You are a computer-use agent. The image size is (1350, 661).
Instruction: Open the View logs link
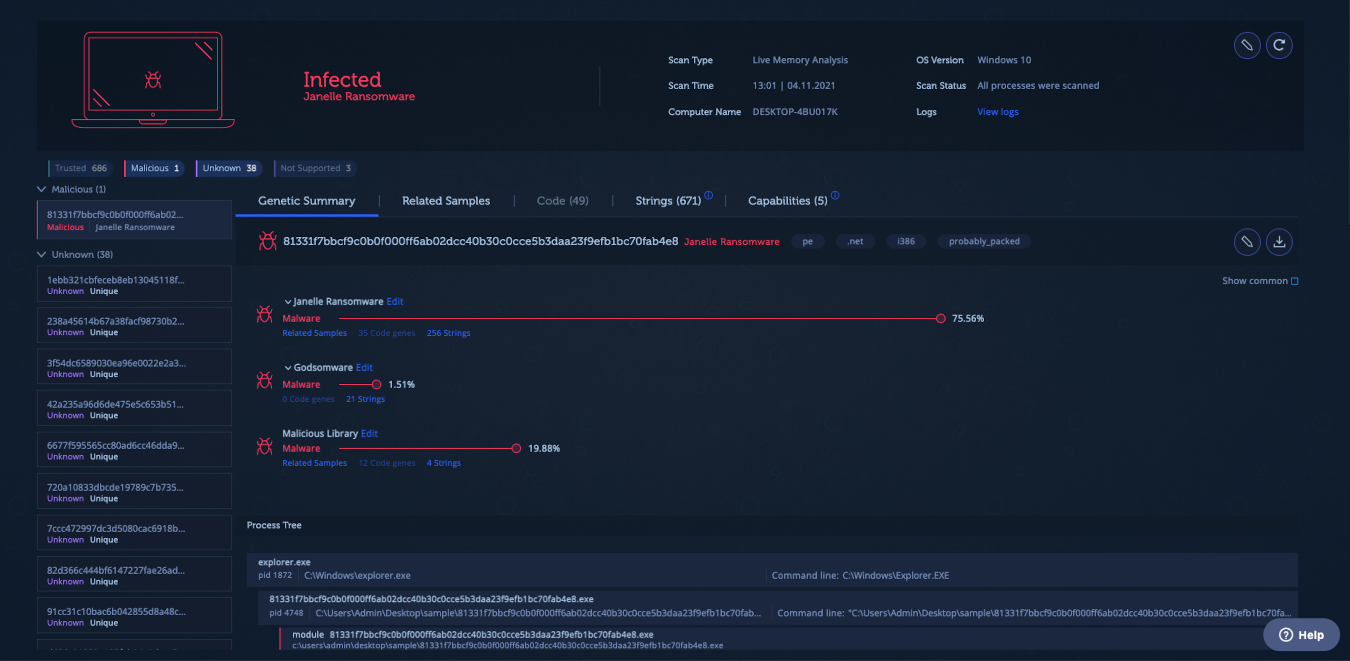[x=997, y=112]
